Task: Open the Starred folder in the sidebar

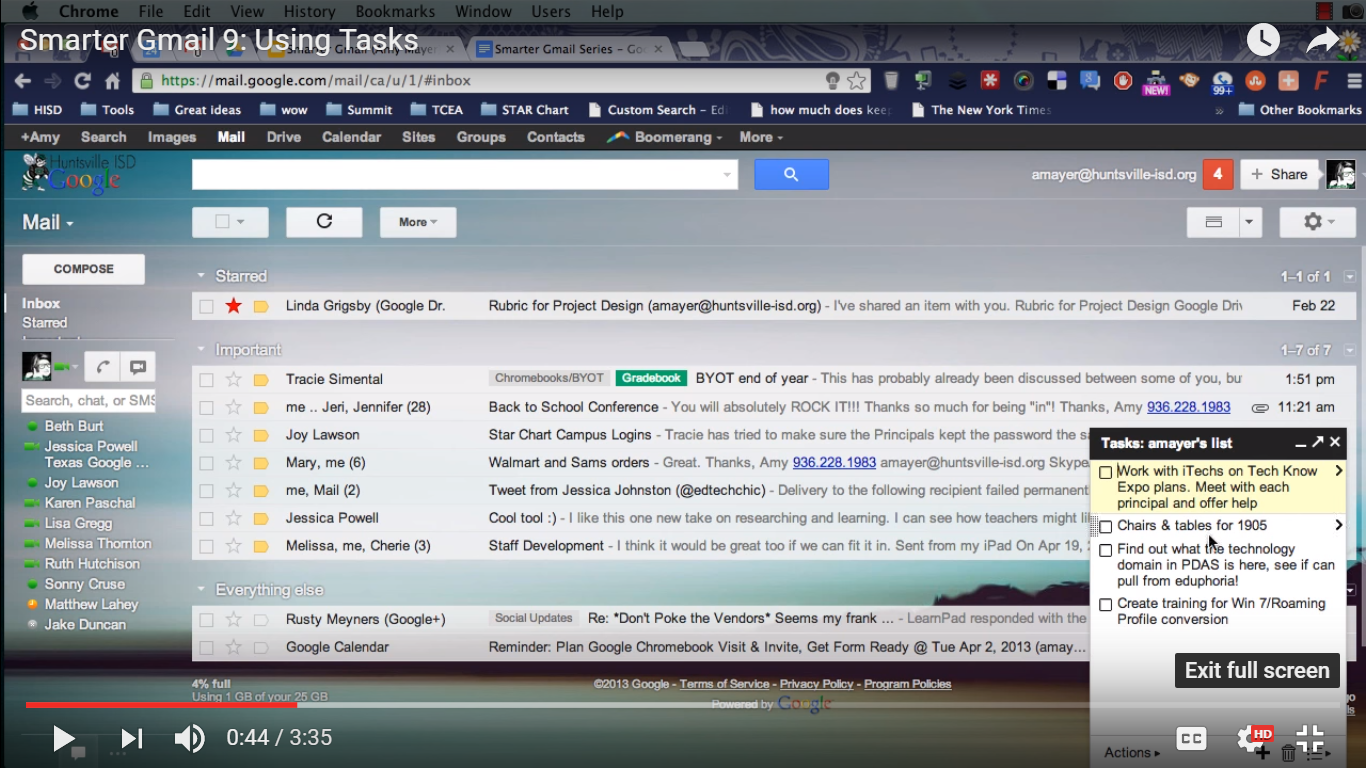Action: 45,323
